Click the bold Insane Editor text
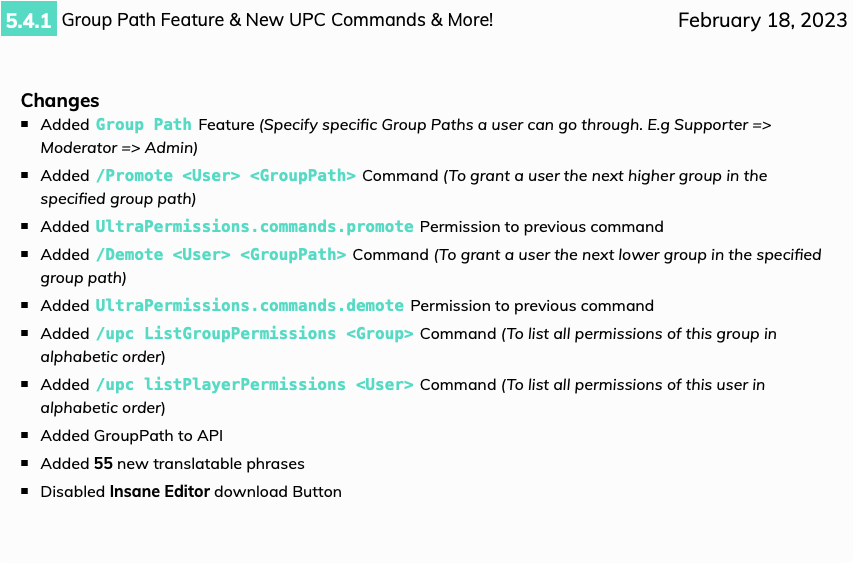Screen dimensions: 853x571 pos(160,492)
